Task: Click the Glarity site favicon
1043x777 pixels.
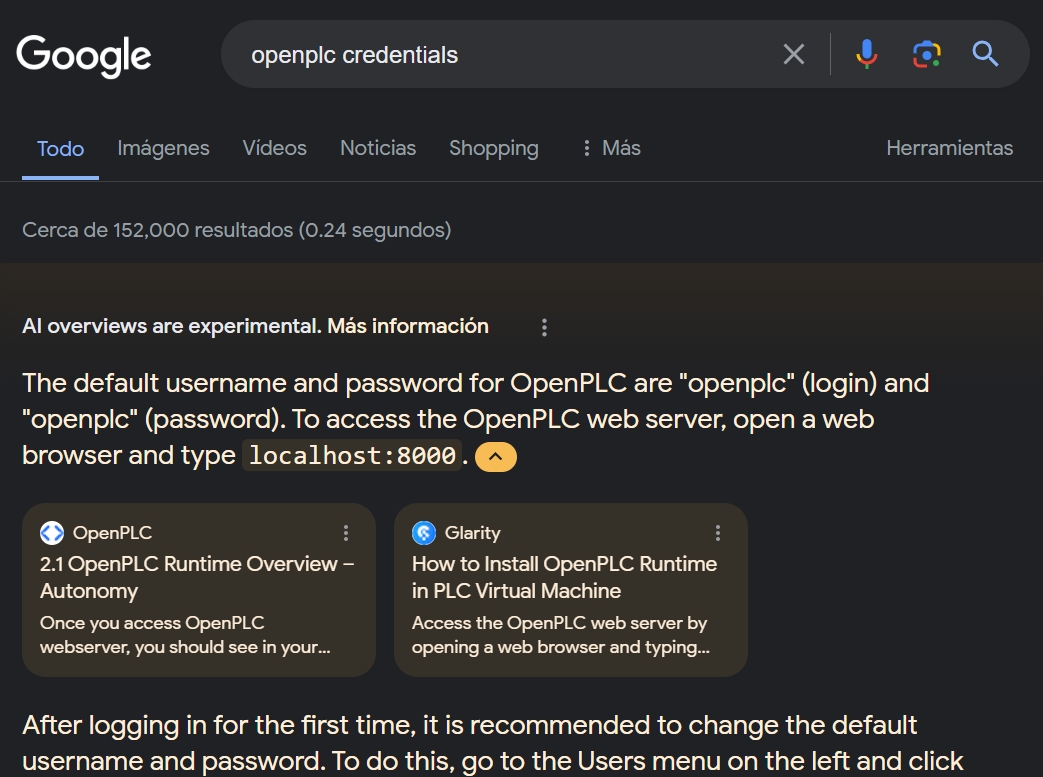Action: [424, 533]
